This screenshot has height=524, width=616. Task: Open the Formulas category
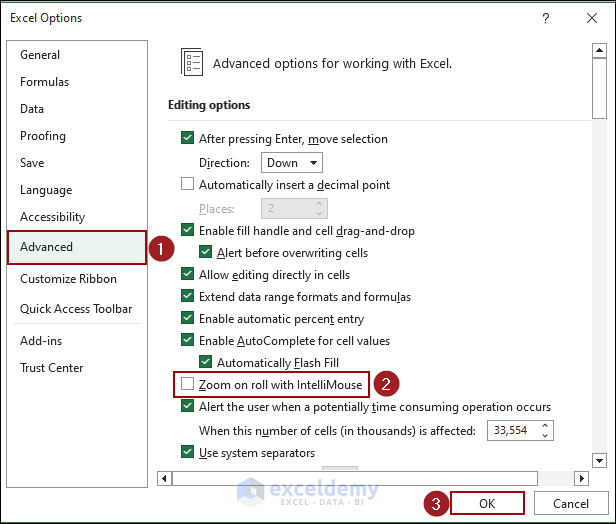45,82
